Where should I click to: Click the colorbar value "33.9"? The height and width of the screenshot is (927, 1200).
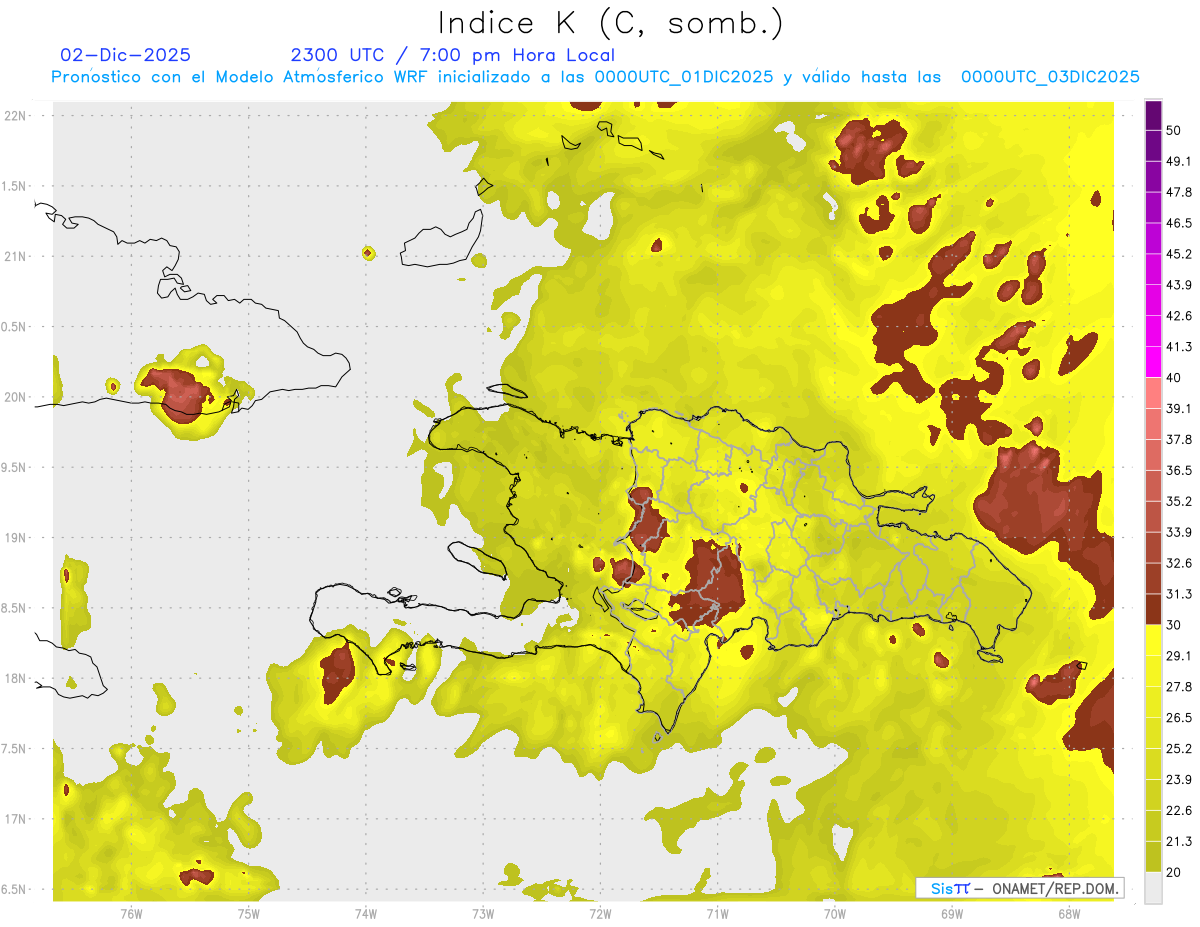(x=1179, y=532)
